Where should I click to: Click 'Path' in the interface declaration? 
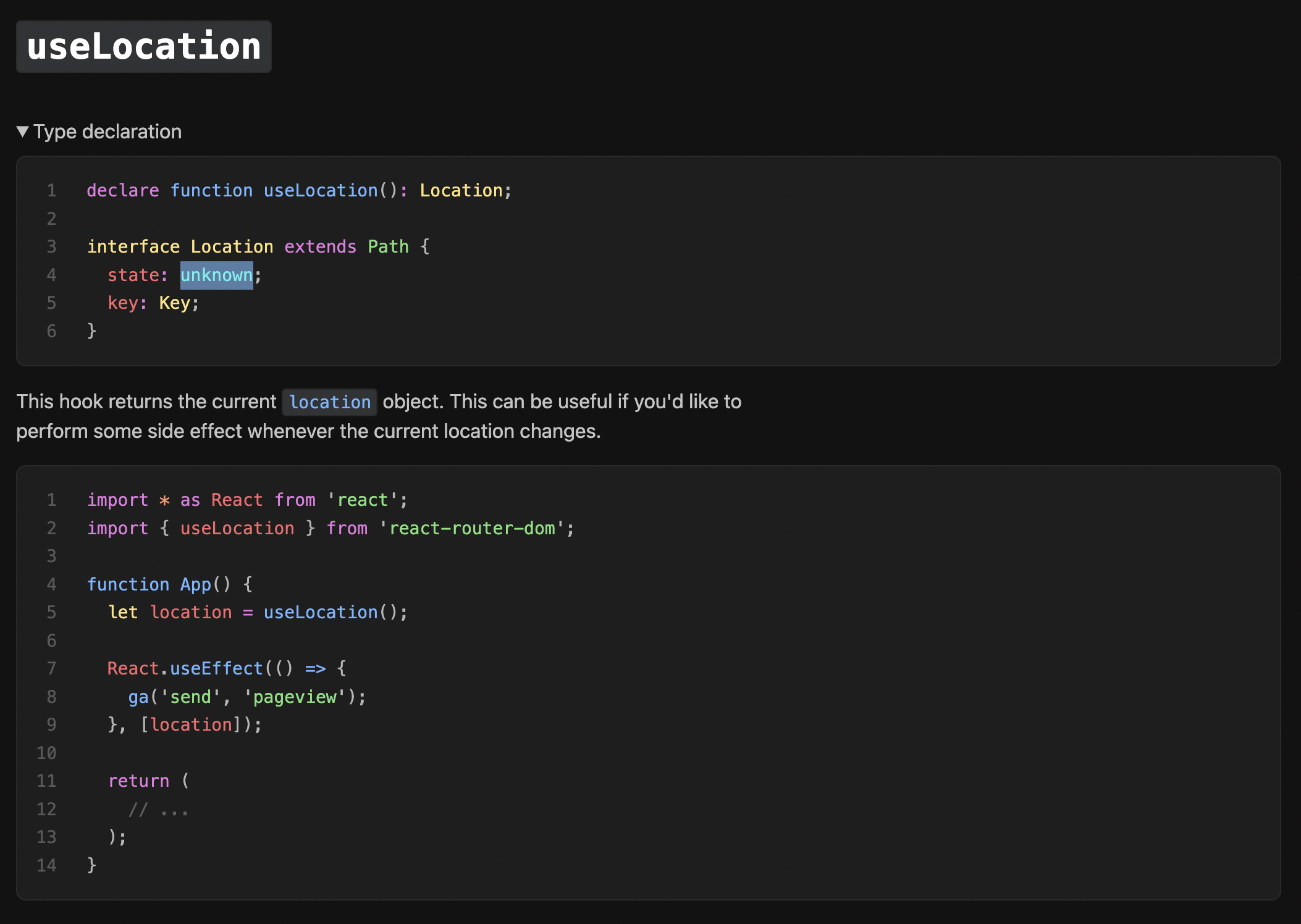388,246
